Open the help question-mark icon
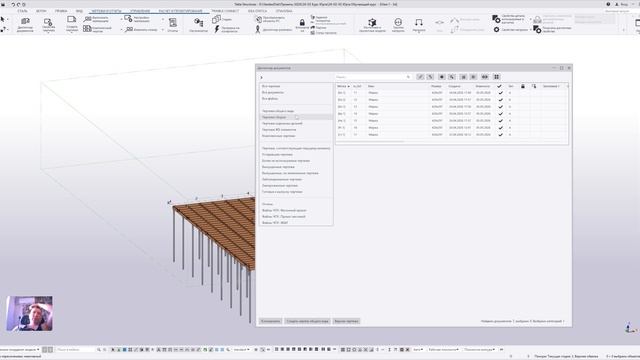This screenshot has width=640, height=360. 608,4
